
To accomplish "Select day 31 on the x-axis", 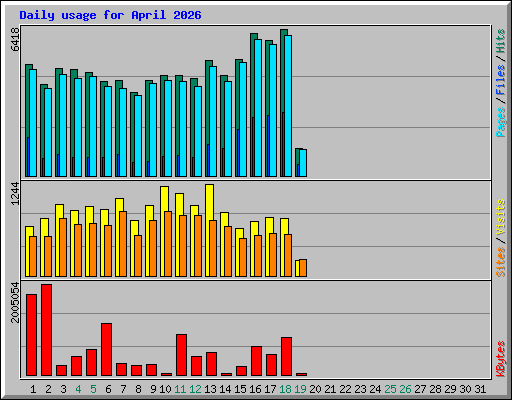I will click(x=480, y=389).
